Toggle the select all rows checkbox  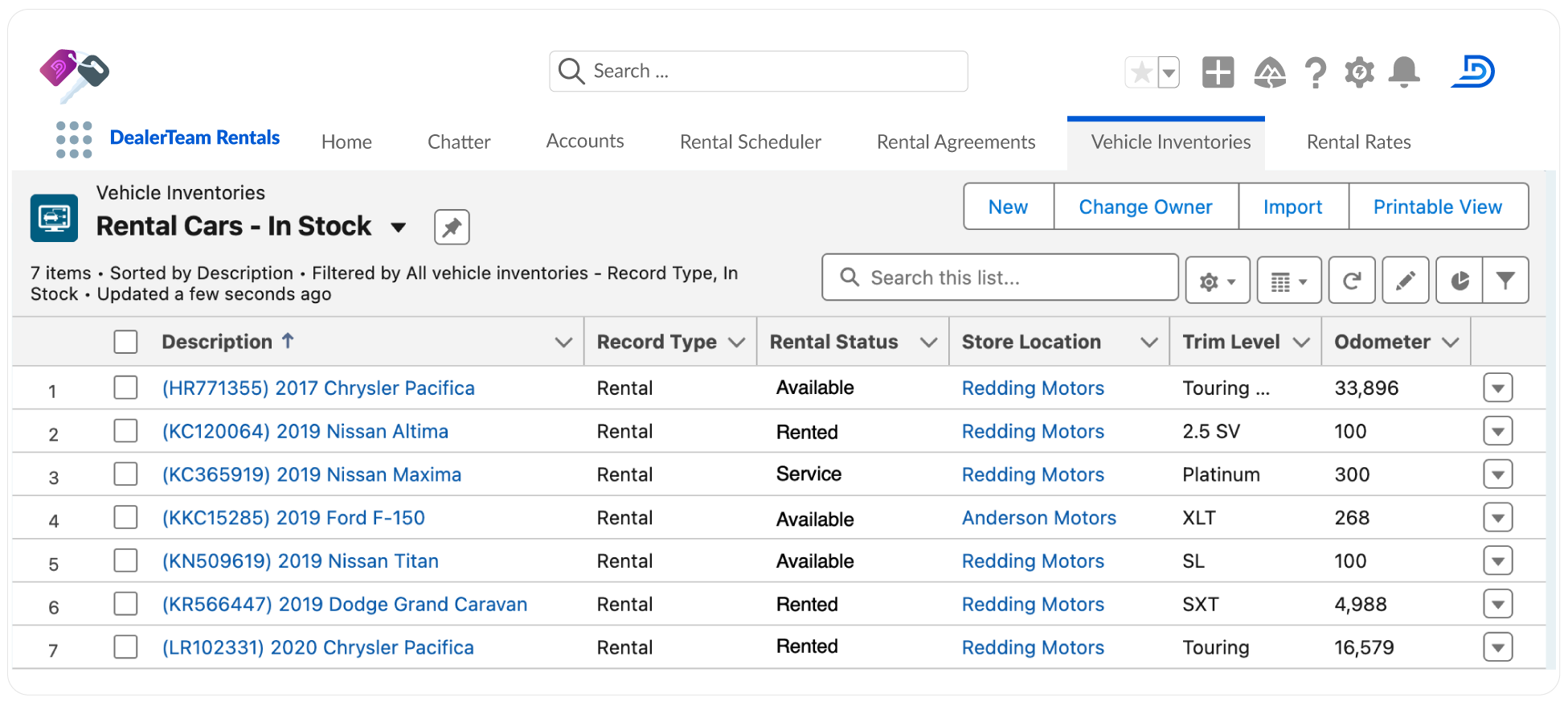125,342
